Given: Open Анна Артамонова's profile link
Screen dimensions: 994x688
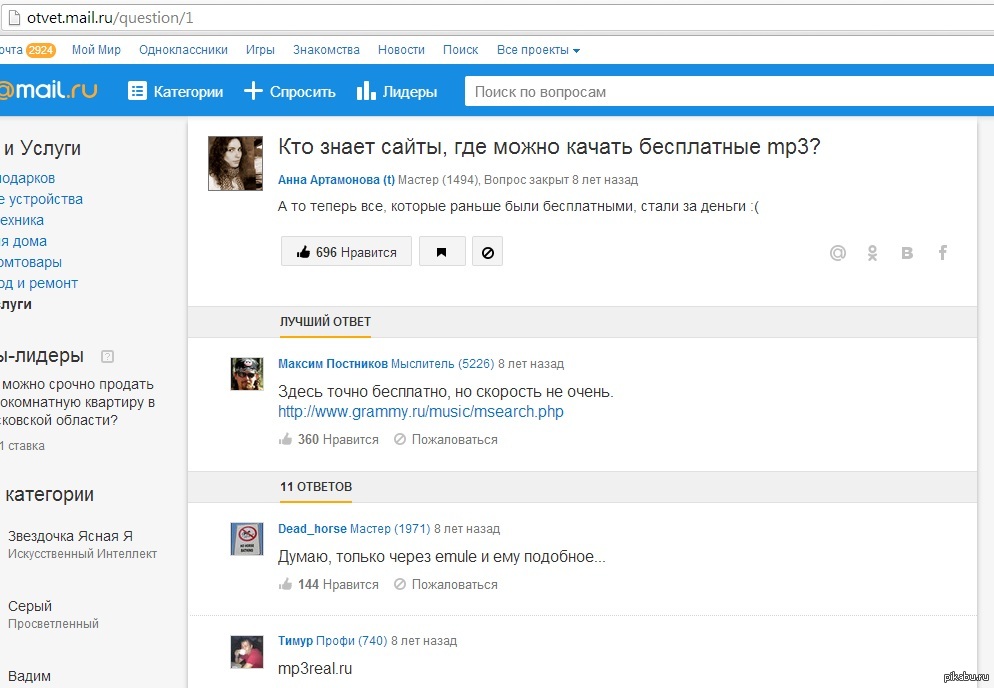Looking at the screenshot, I should [x=337, y=180].
